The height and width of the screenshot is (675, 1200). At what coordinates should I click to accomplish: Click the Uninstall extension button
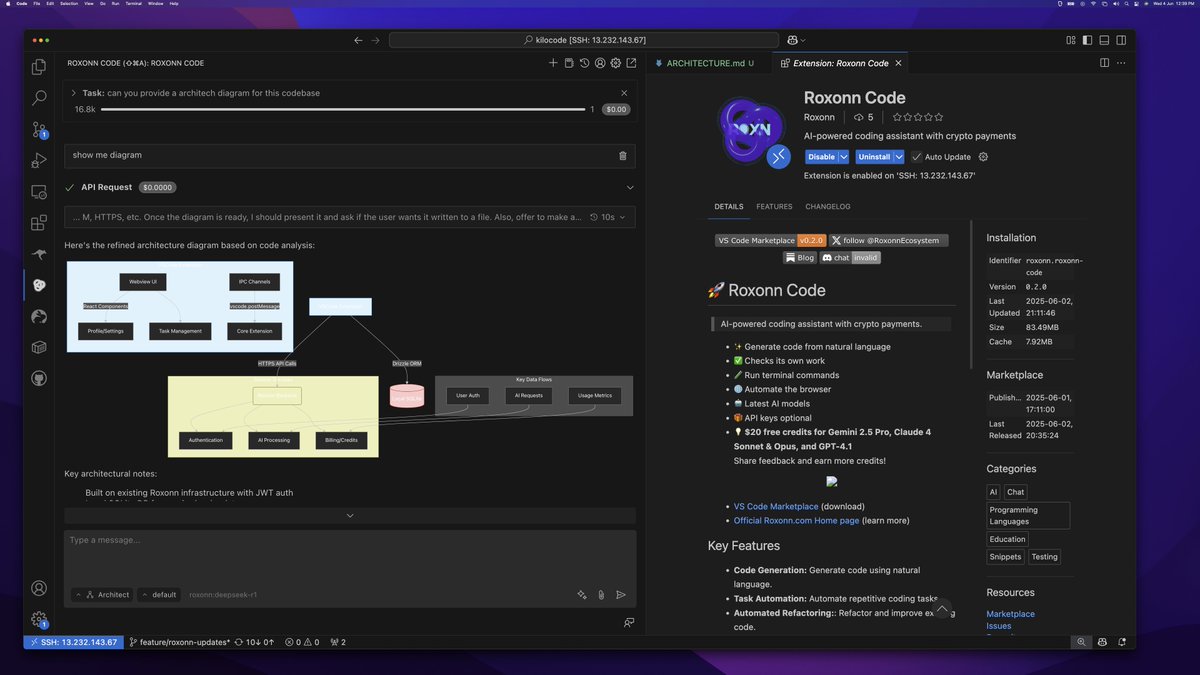click(x=874, y=157)
